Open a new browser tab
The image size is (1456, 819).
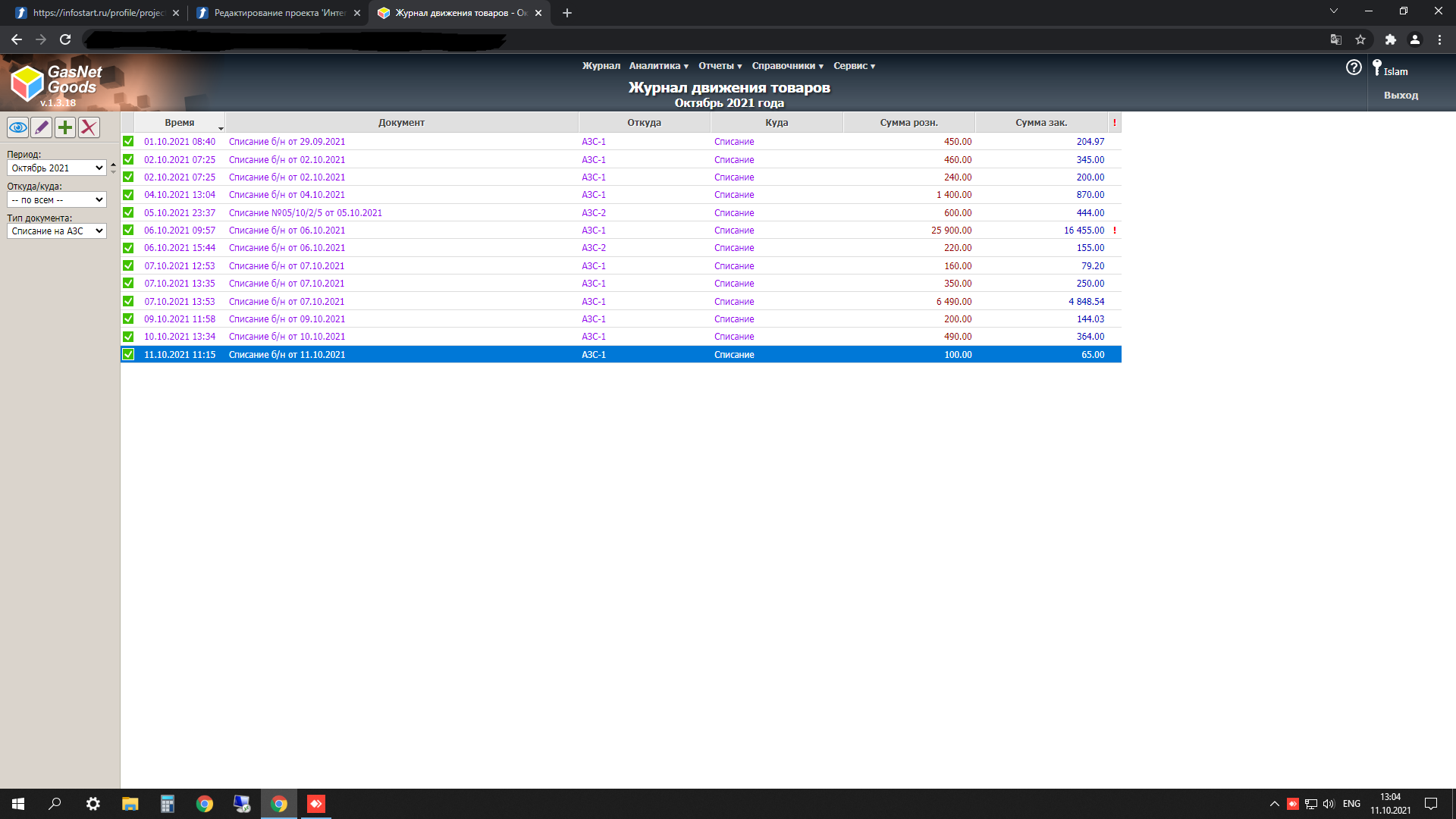coord(567,13)
